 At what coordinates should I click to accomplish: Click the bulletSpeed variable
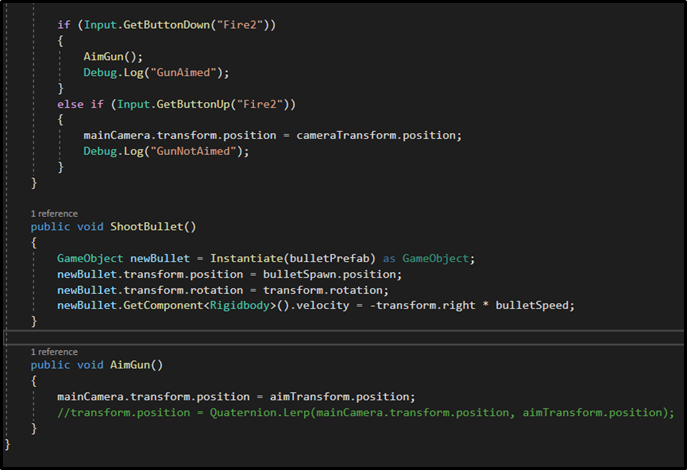(x=532, y=306)
